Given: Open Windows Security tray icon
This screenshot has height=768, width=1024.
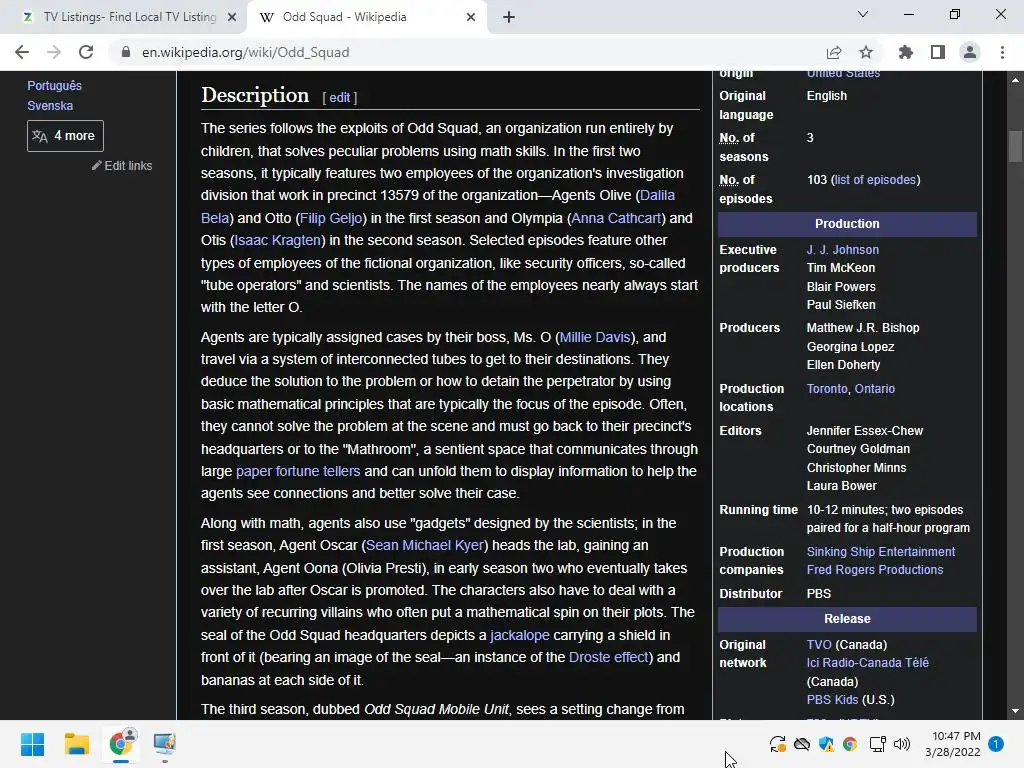Looking at the screenshot, I should 826,744.
